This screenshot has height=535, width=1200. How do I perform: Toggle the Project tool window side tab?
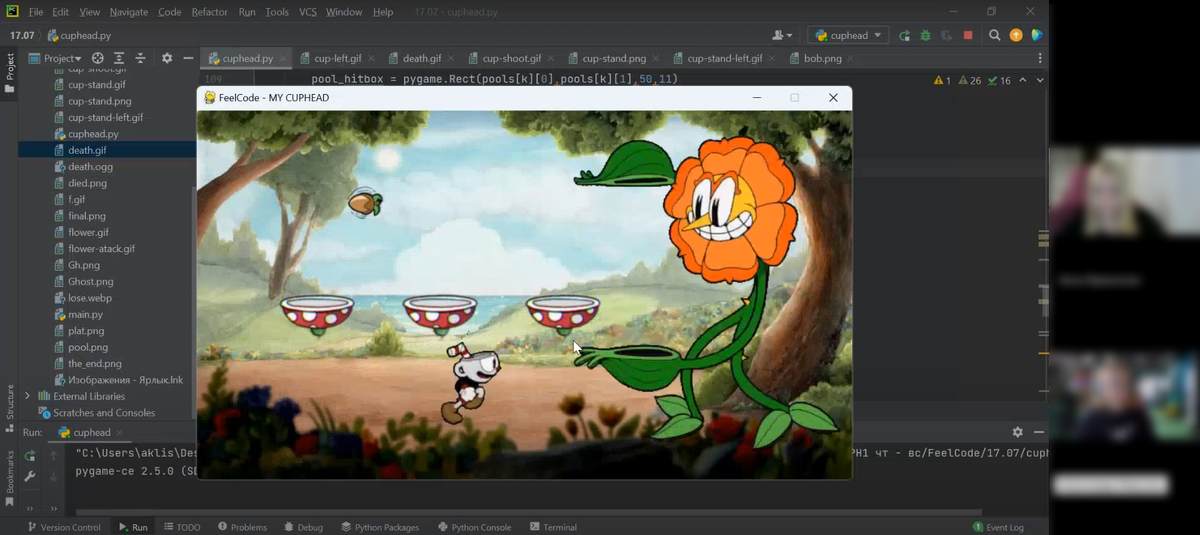point(9,72)
